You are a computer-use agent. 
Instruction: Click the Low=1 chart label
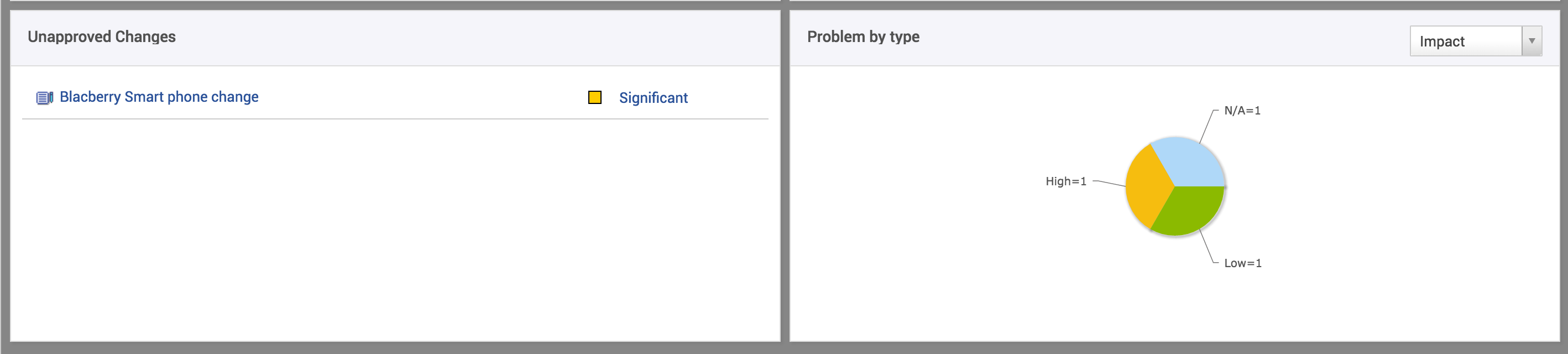pos(1242,263)
